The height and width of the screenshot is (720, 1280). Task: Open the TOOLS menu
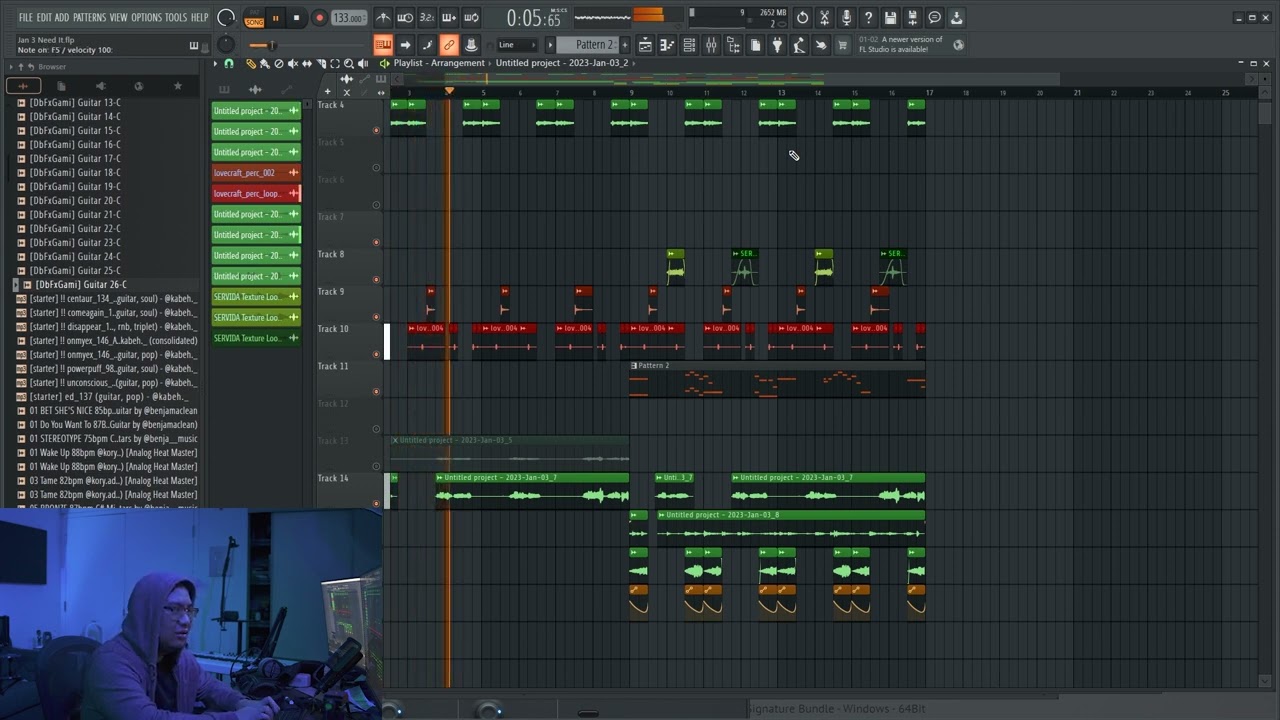coord(176,18)
